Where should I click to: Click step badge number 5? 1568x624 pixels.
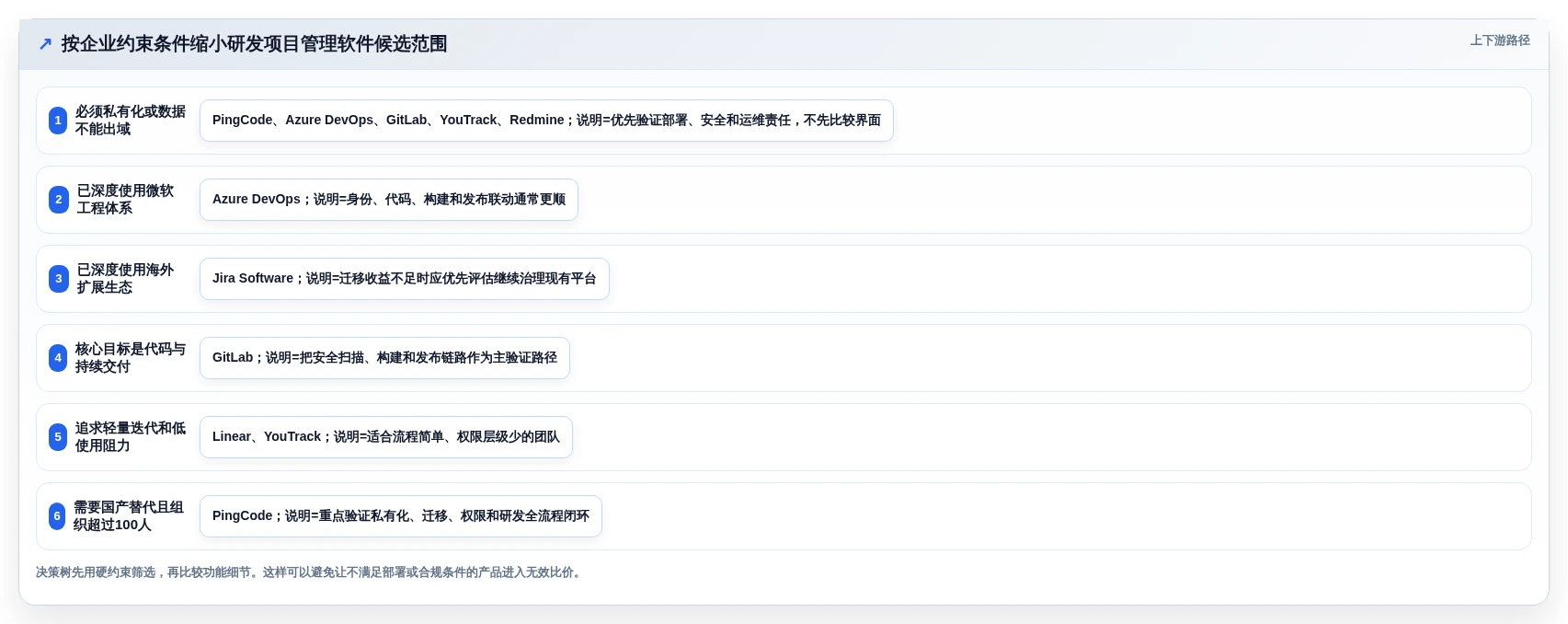[58, 437]
